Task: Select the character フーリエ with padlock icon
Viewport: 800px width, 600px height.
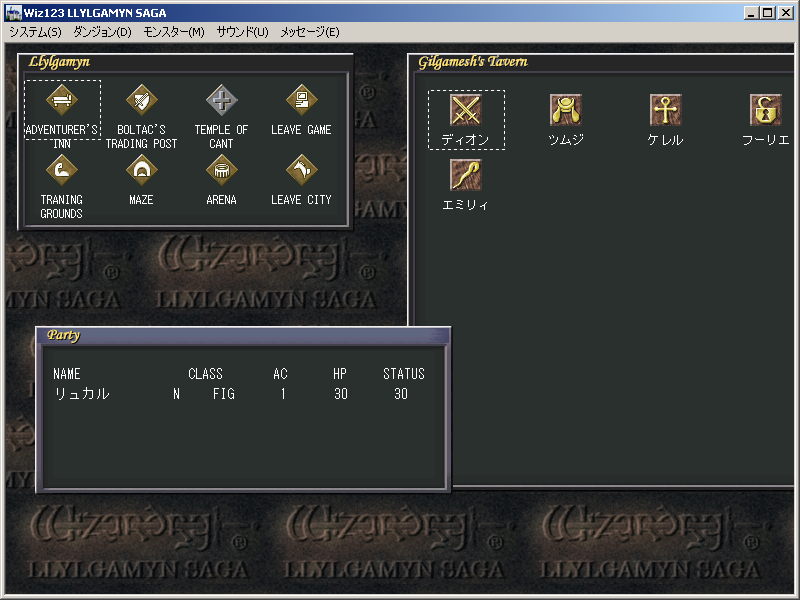Action: 765,110
